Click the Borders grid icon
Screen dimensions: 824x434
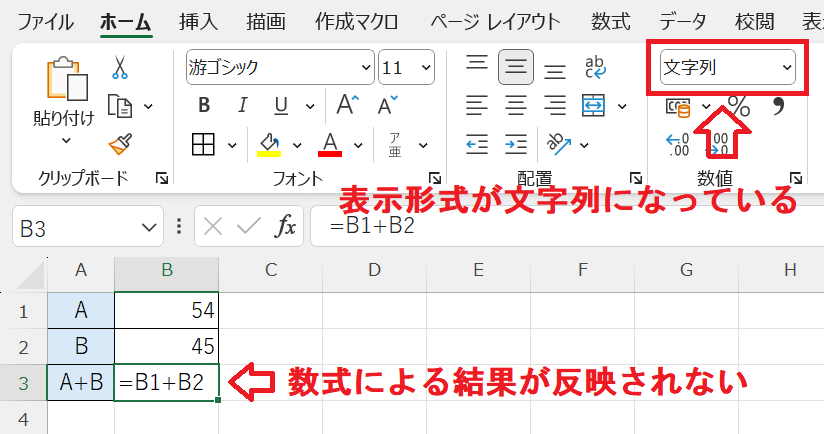[203, 144]
